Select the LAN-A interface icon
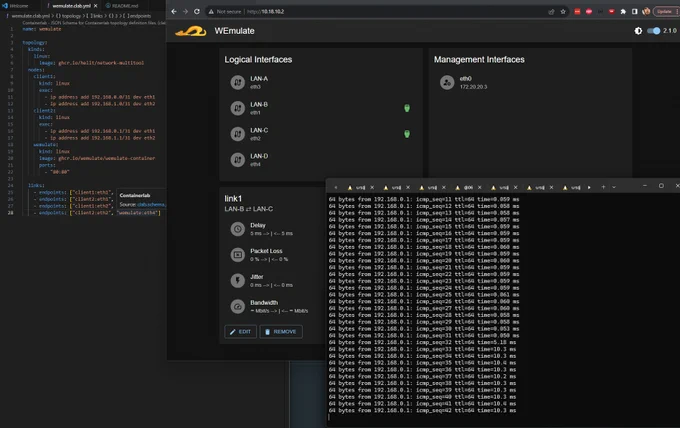Screen dimensions: 680x428 [237, 82]
